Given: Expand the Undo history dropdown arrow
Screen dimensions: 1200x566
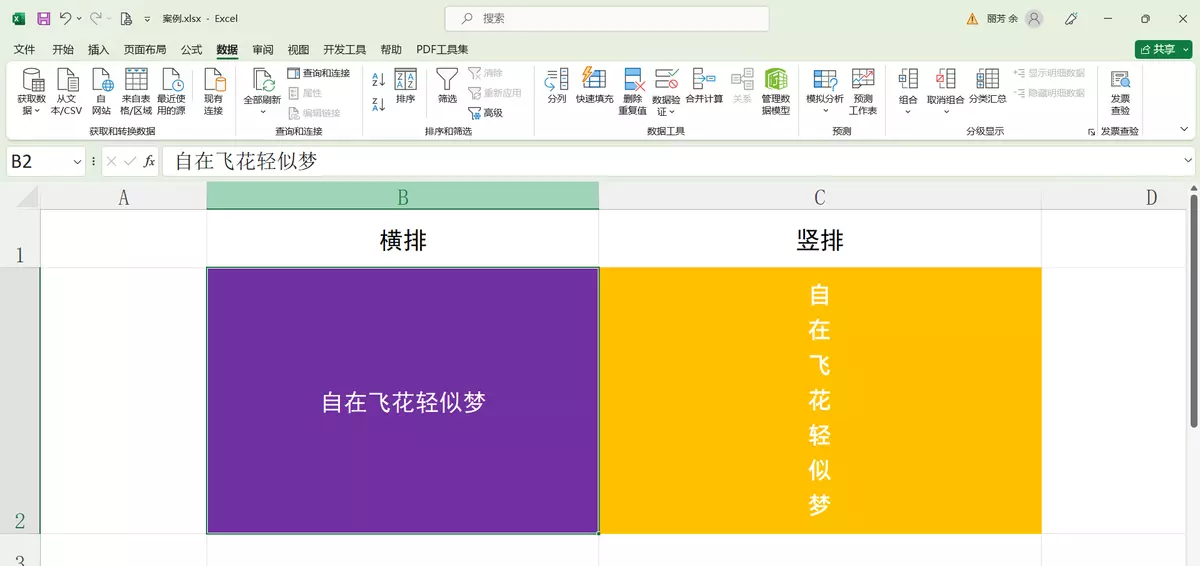Looking at the screenshot, I should pos(79,19).
